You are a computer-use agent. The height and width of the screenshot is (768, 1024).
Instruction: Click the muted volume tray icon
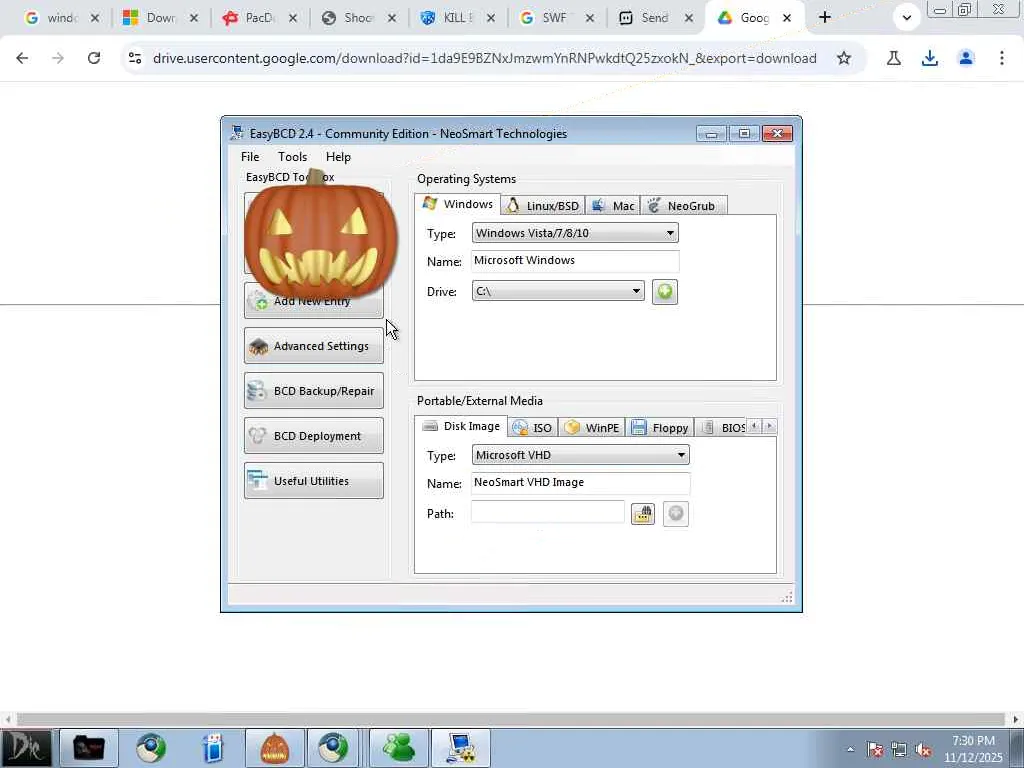923,750
